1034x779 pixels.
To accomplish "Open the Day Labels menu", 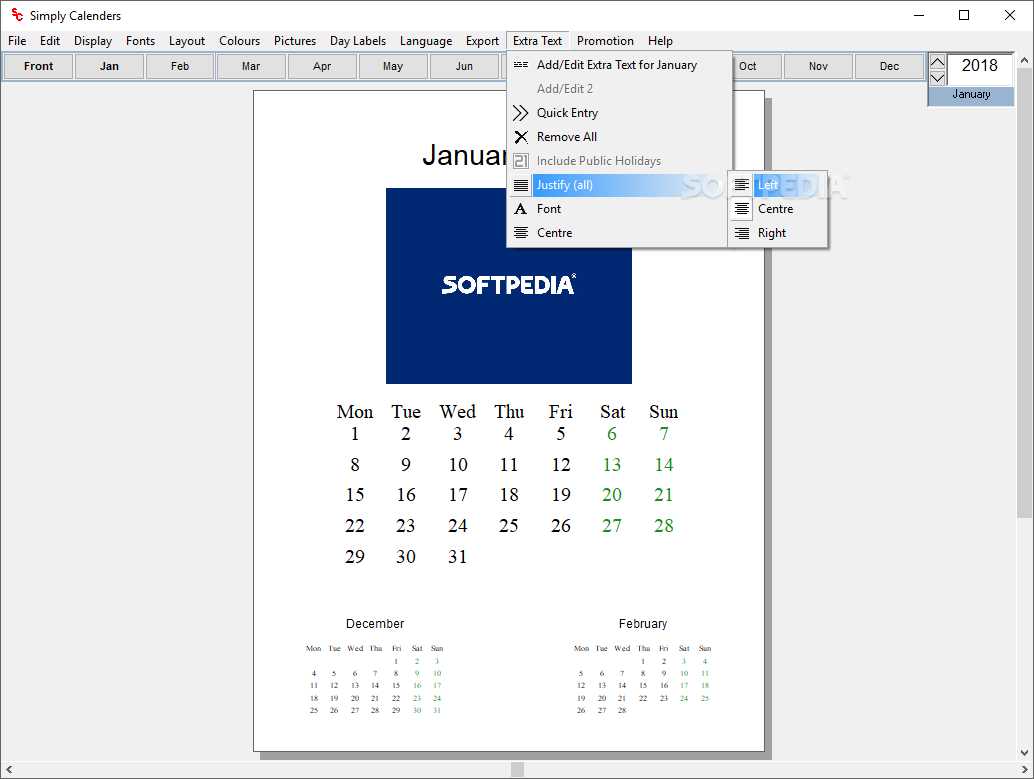I will [x=358, y=41].
